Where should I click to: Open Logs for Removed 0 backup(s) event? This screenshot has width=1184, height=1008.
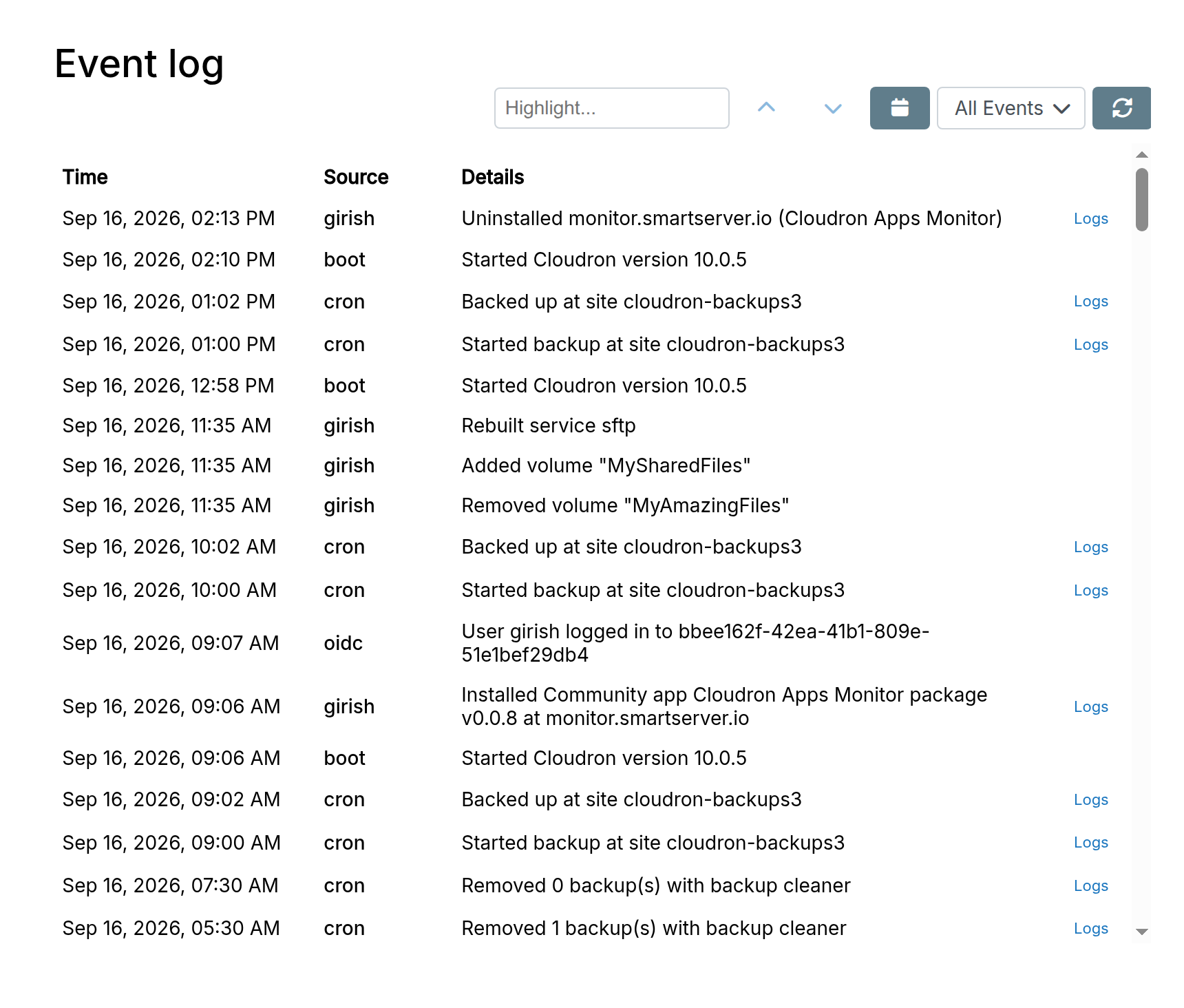1090,886
